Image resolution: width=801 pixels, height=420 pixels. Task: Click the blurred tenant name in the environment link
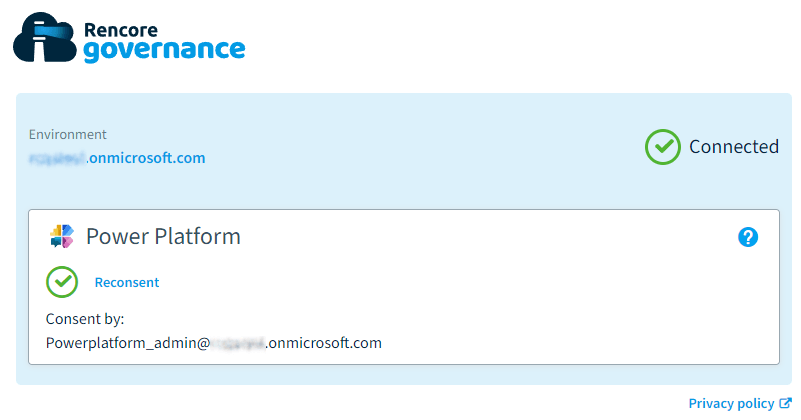coord(57,158)
